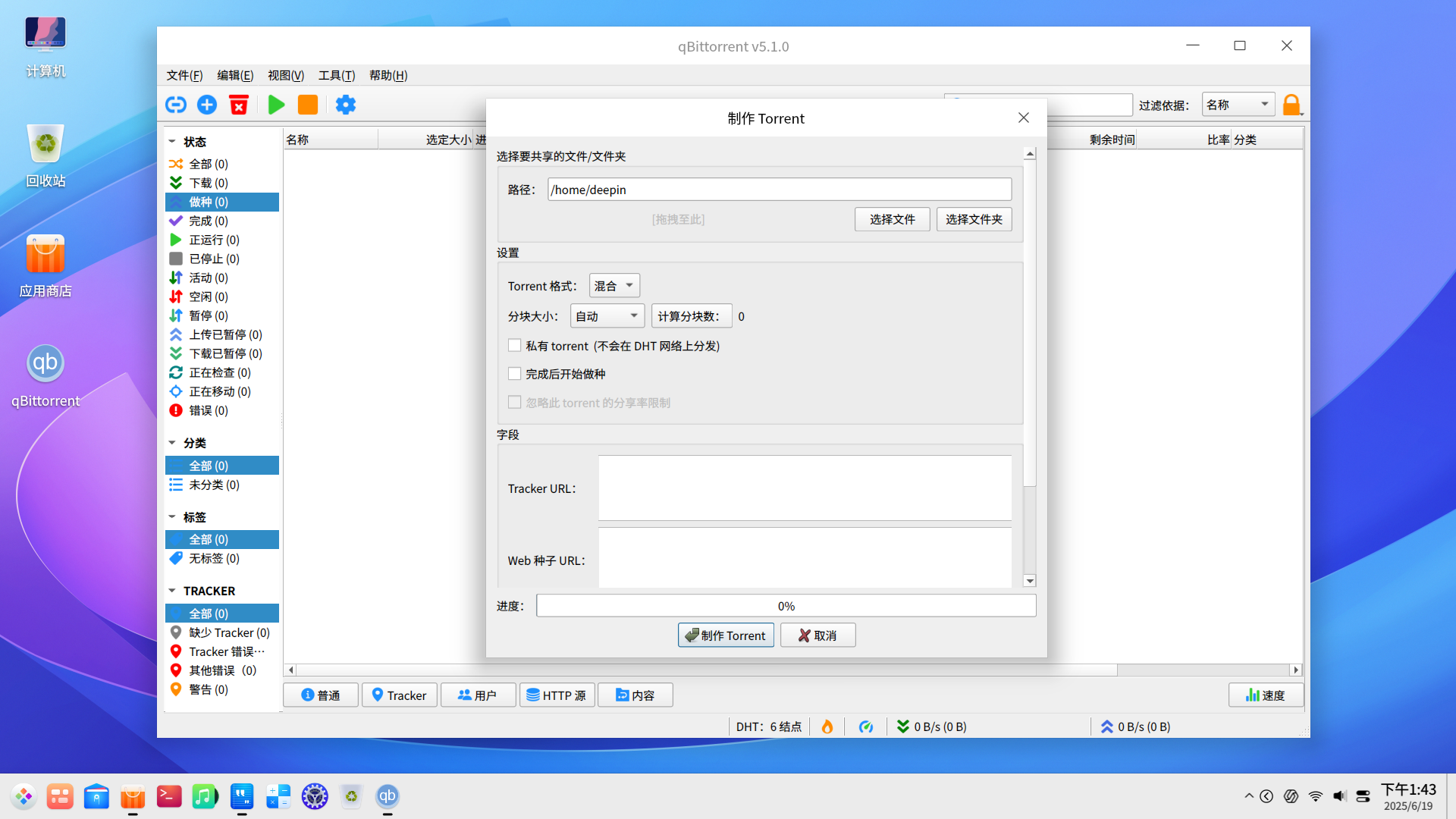Viewport: 1456px width, 819px height.
Task: Select 下载 (0) status filter
Action: (222, 183)
